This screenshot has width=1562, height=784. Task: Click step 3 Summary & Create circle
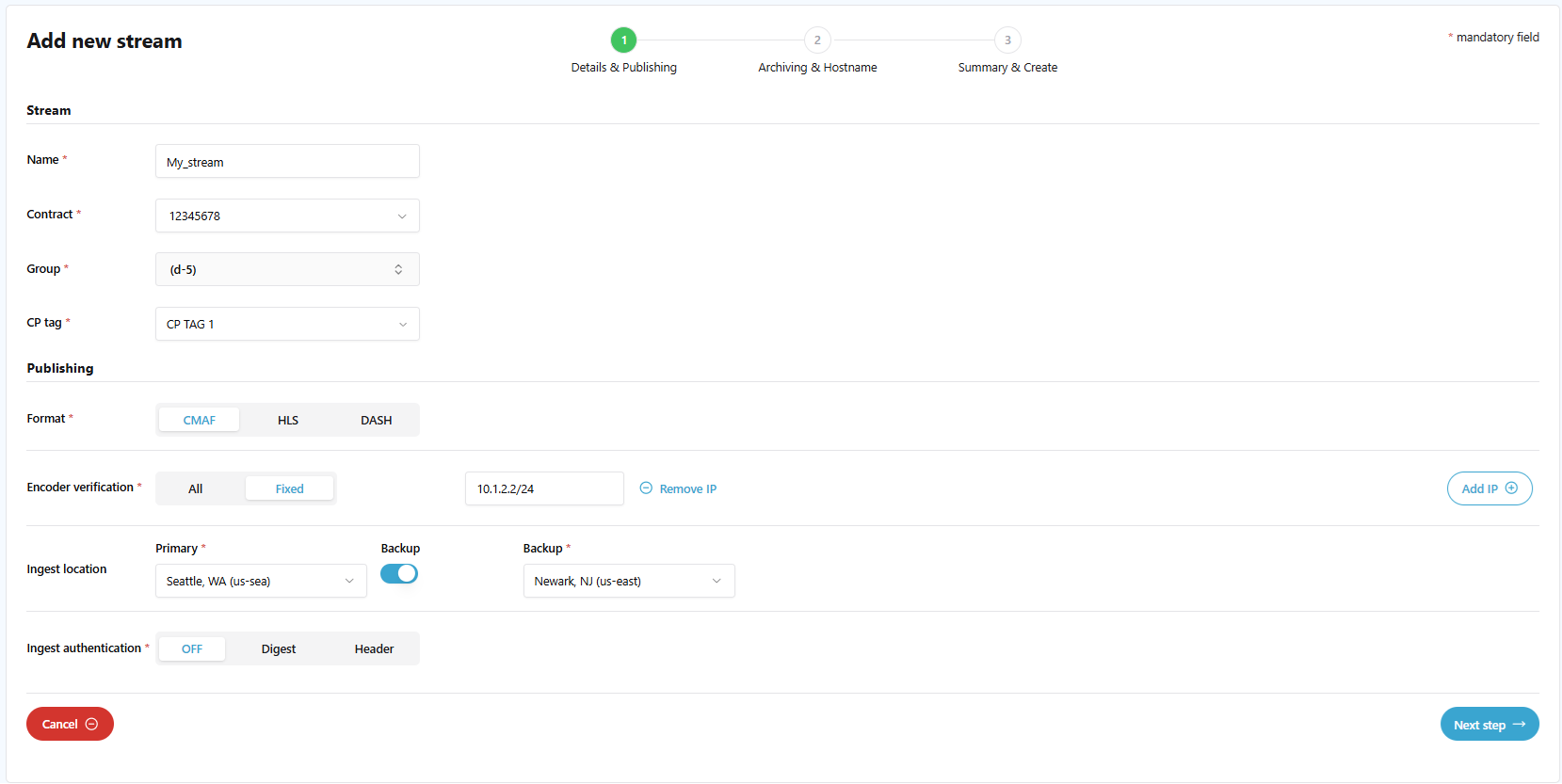1007,40
